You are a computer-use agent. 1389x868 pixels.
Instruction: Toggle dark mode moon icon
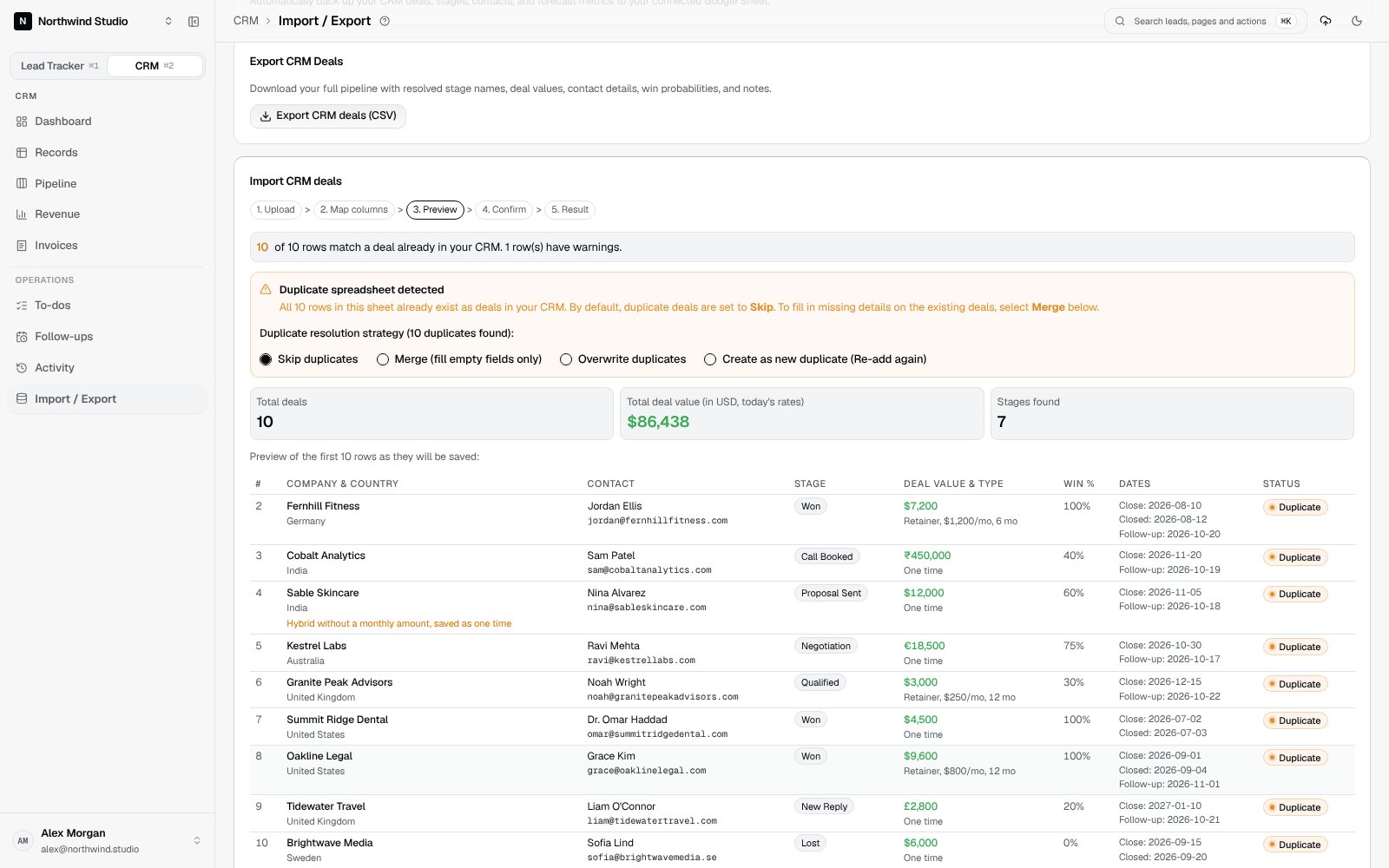pyautogui.click(x=1357, y=21)
